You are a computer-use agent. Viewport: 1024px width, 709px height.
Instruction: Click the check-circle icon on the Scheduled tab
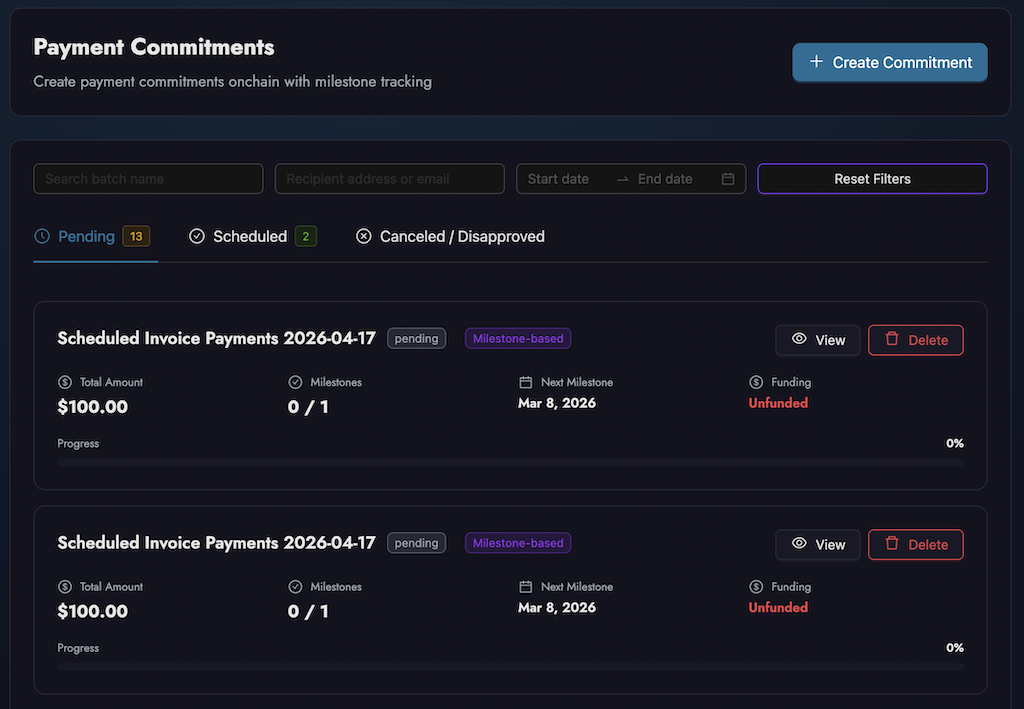[197, 236]
